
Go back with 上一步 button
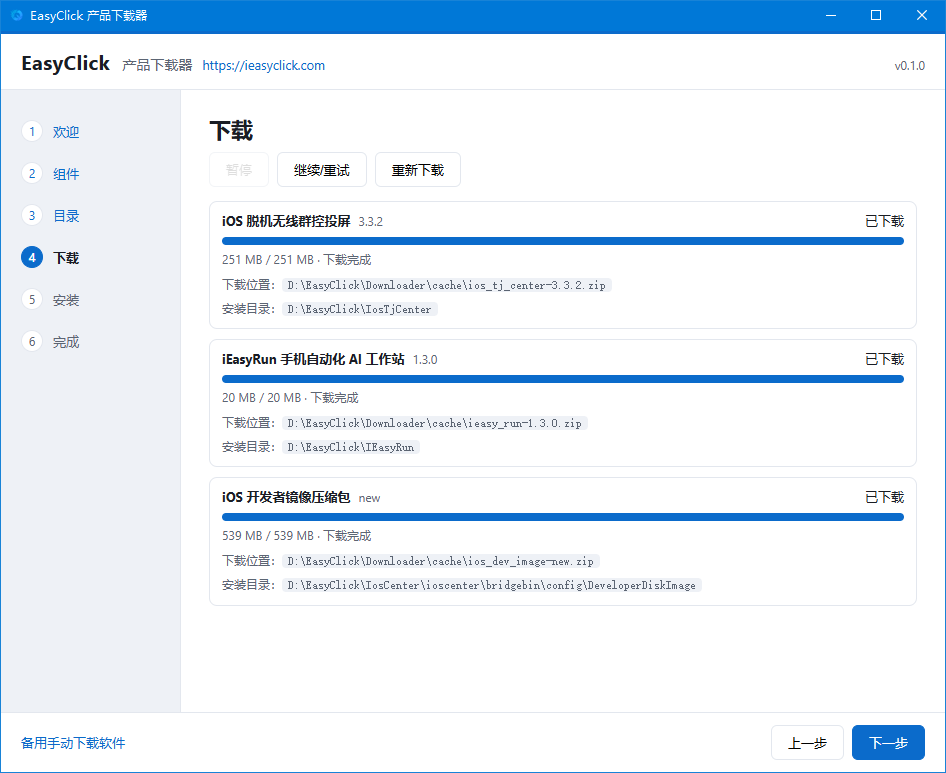coord(807,743)
